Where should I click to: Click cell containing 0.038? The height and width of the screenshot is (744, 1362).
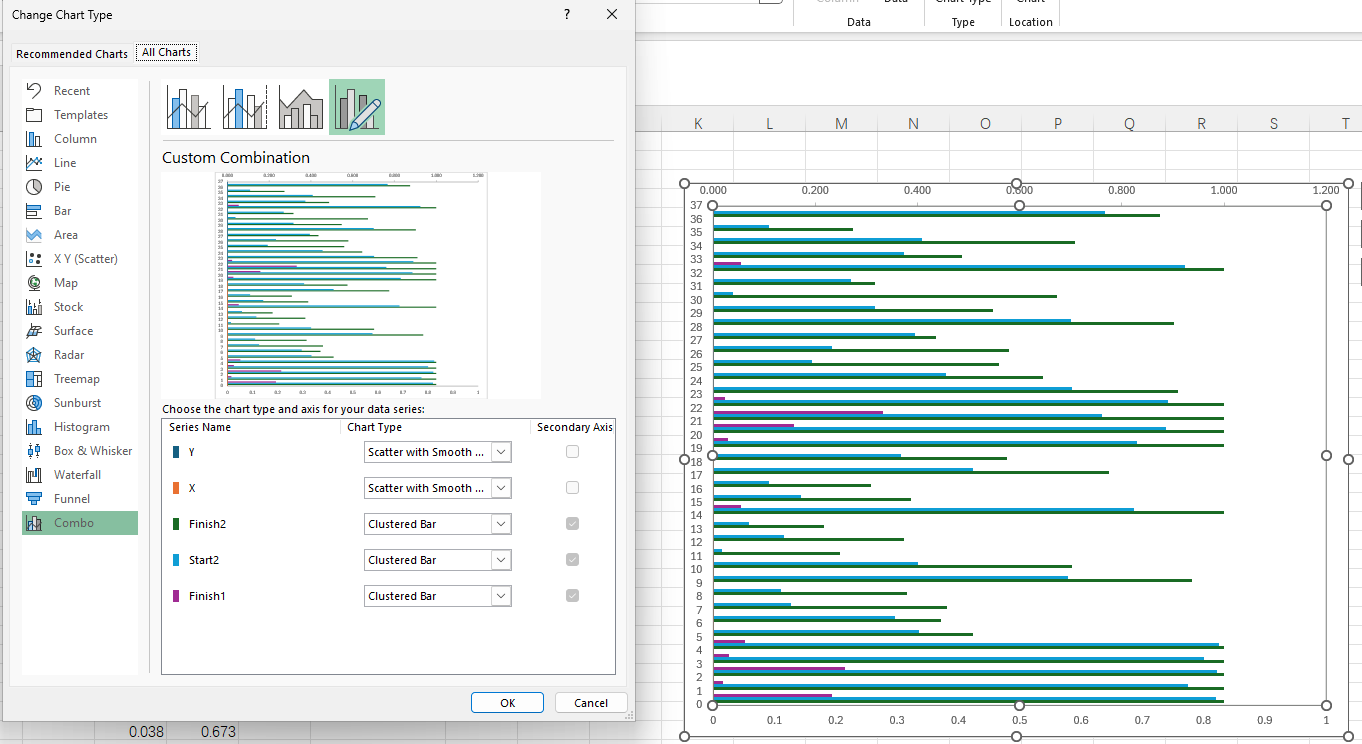[x=146, y=732]
